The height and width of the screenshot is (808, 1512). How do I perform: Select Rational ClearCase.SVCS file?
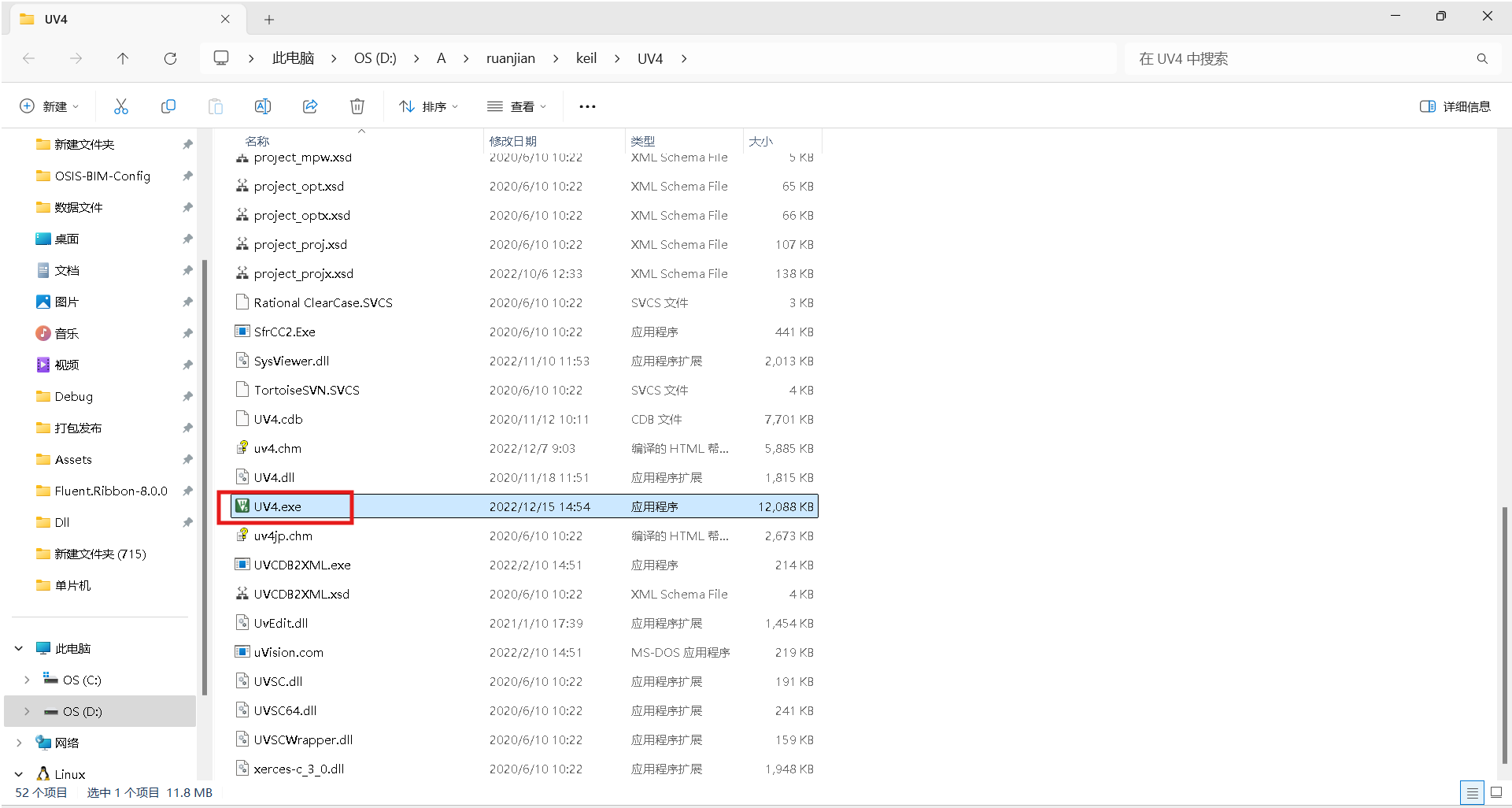coord(323,302)
